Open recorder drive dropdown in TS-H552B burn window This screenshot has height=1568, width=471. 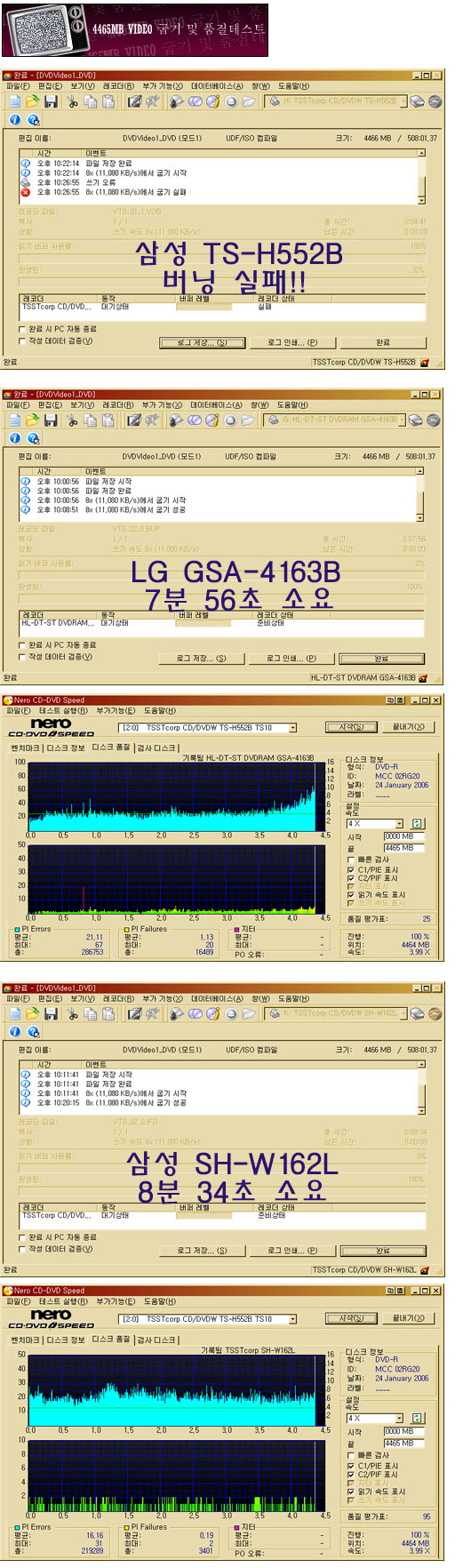[403, 101]
